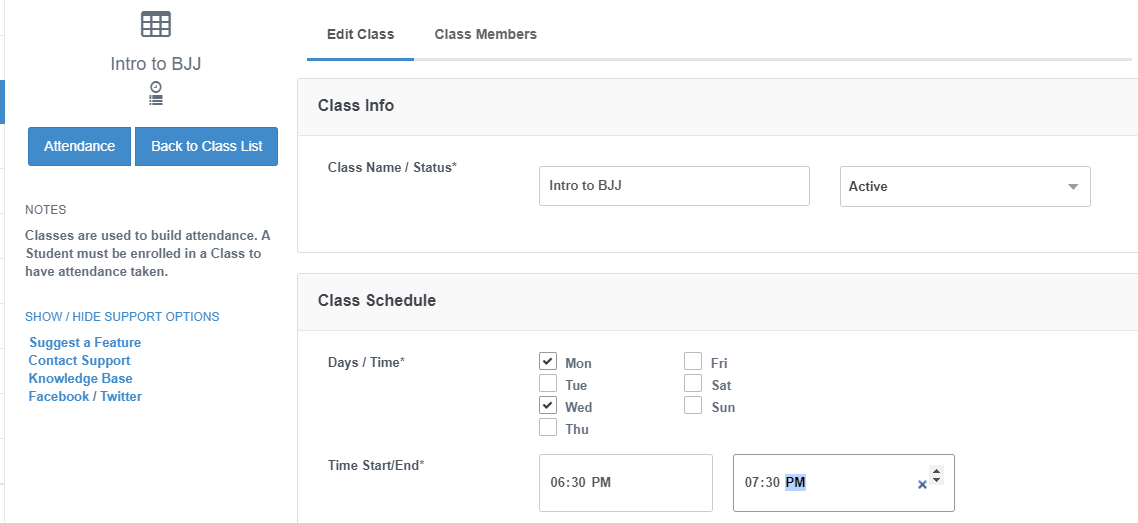The width and height of the screenshot is (1138, 523).
Task: Uncheck the Mon checkbox
Action: pos(548,361)
